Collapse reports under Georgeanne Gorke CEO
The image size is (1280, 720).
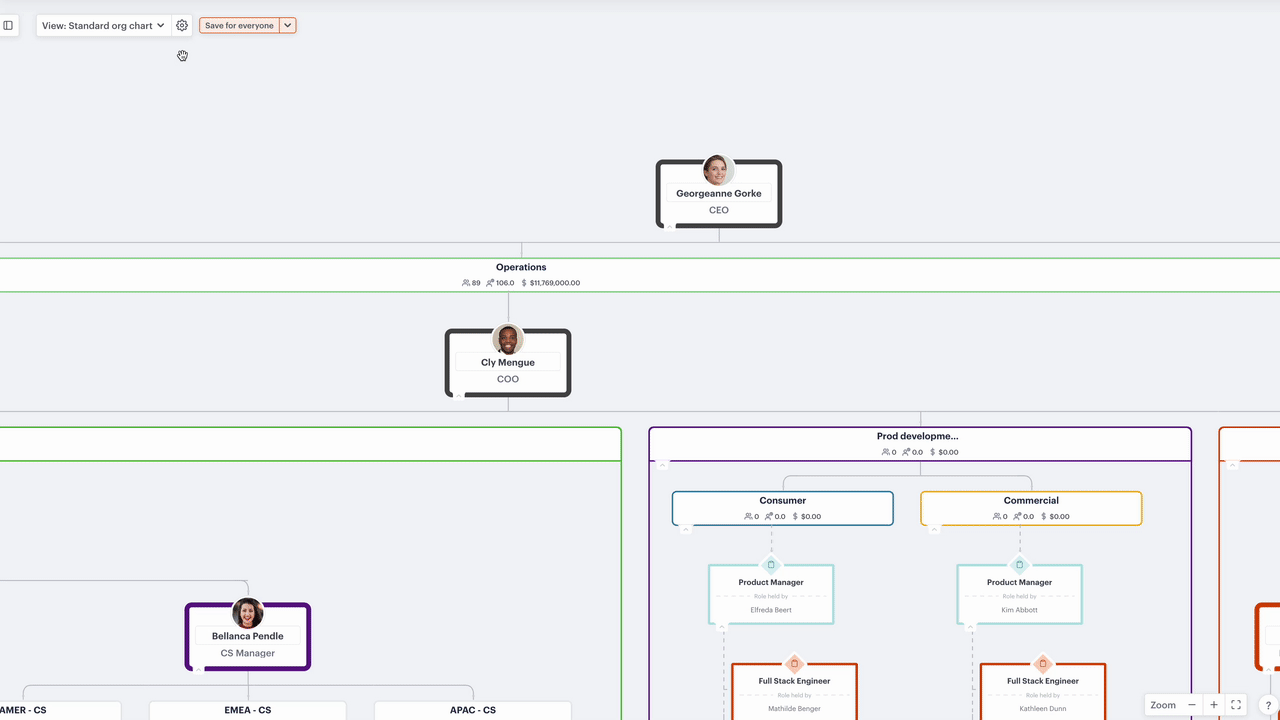click(670, 226)
